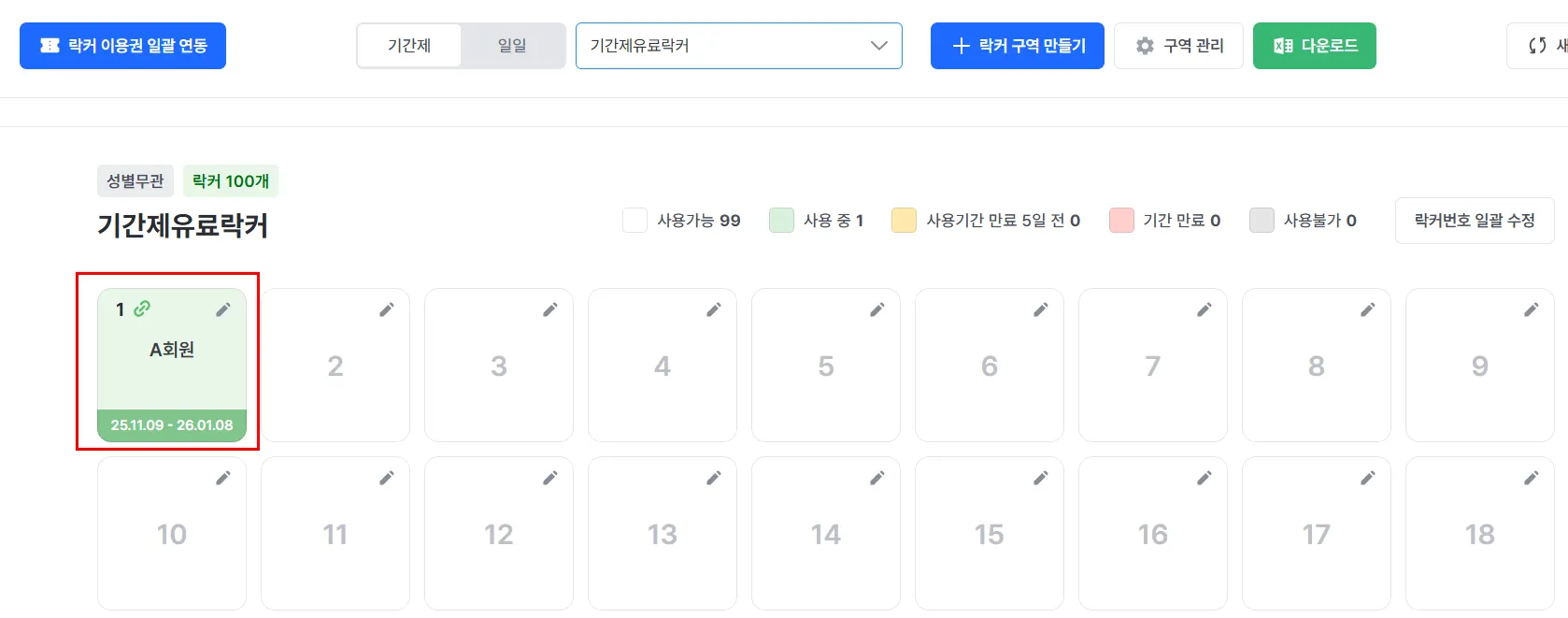1568x618 pixels.
Task: Click 락커번호 일괄 수정 button
Action: pyautogui.click(x=1474, y=221)
